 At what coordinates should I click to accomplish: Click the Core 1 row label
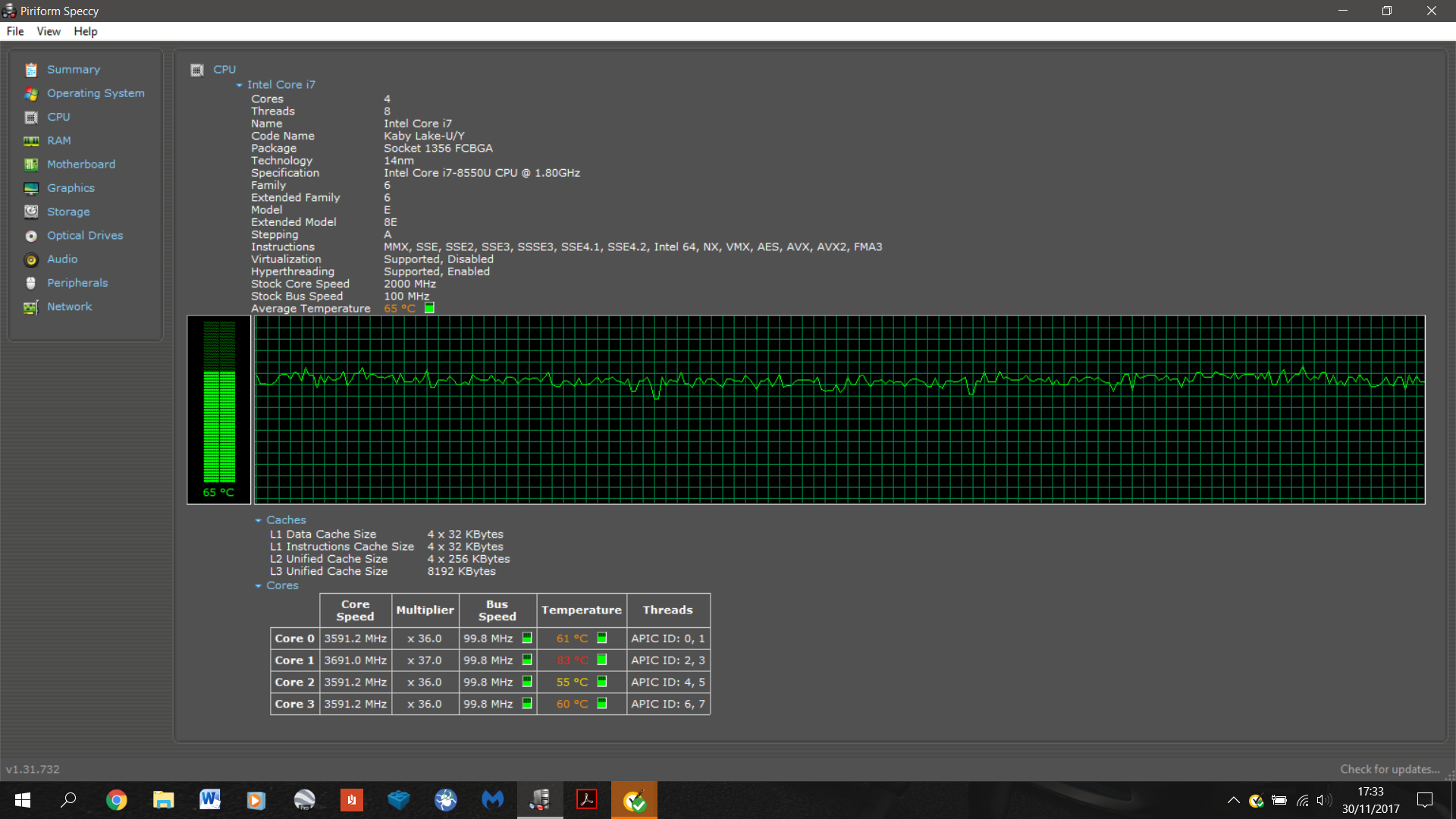click(x=294, y=661)
